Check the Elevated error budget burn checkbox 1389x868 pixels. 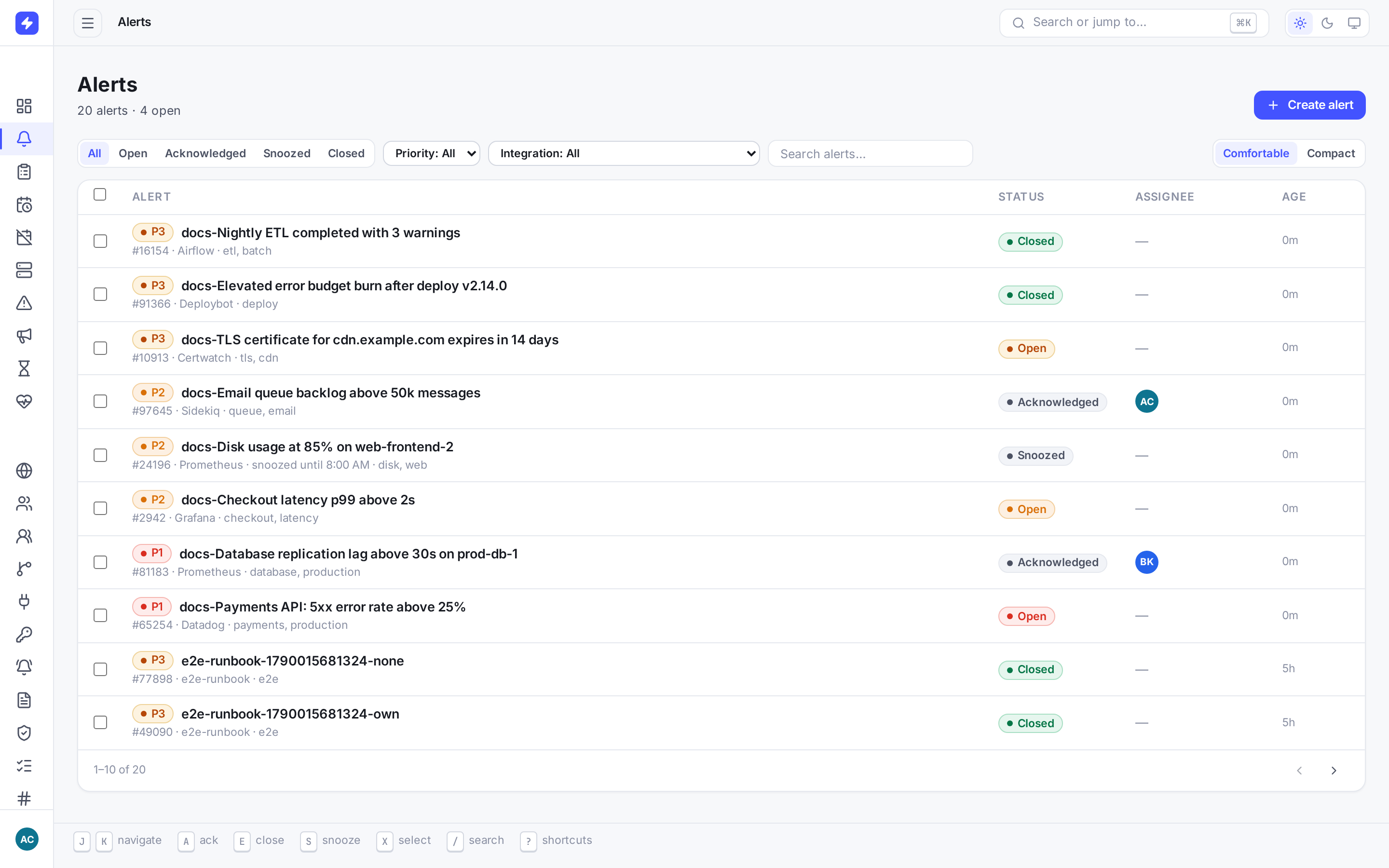tap(100, 295)
